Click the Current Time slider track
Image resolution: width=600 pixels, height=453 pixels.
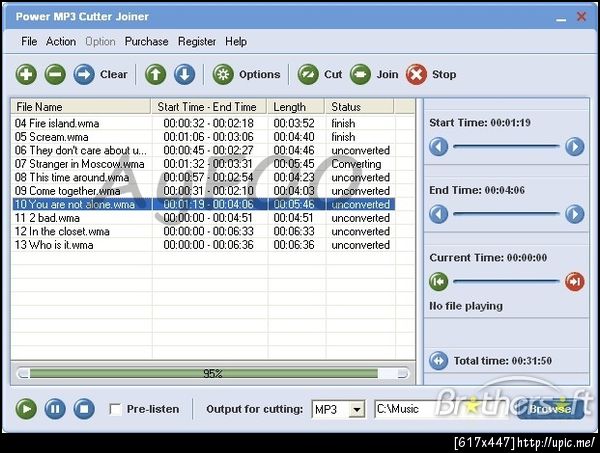click(506, 281)
